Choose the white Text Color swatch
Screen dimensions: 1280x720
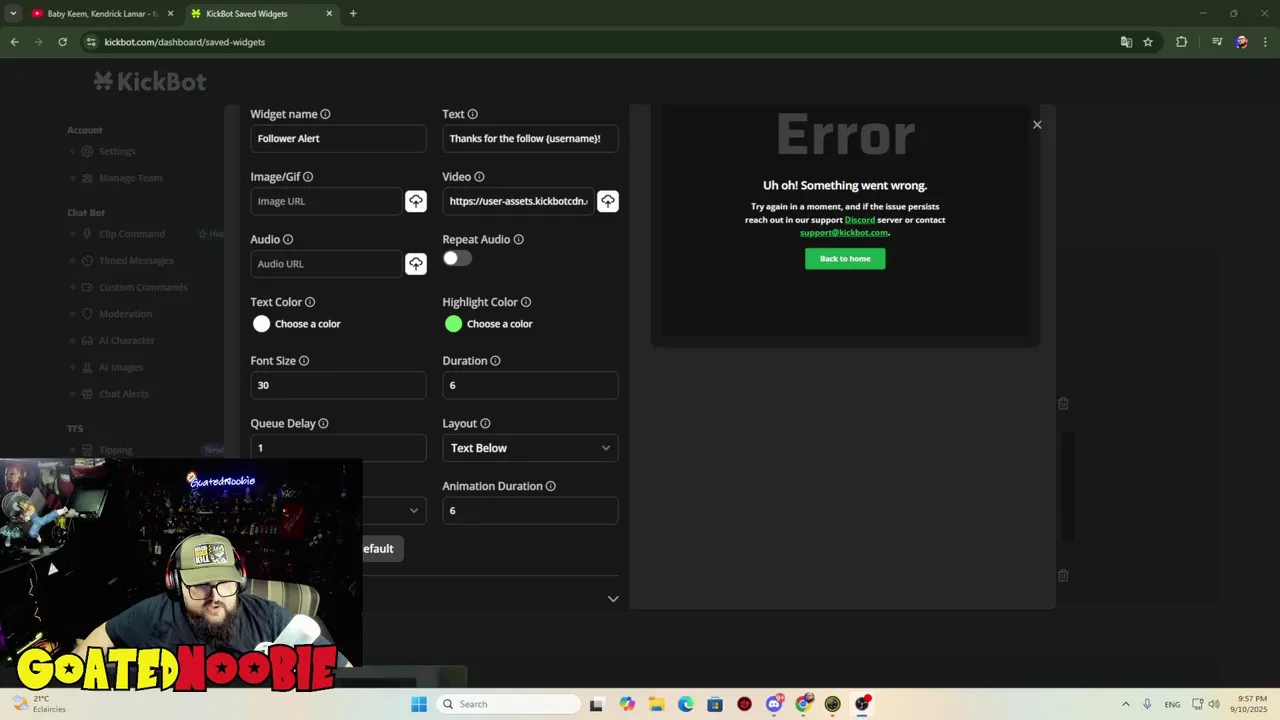coord(261,324)
